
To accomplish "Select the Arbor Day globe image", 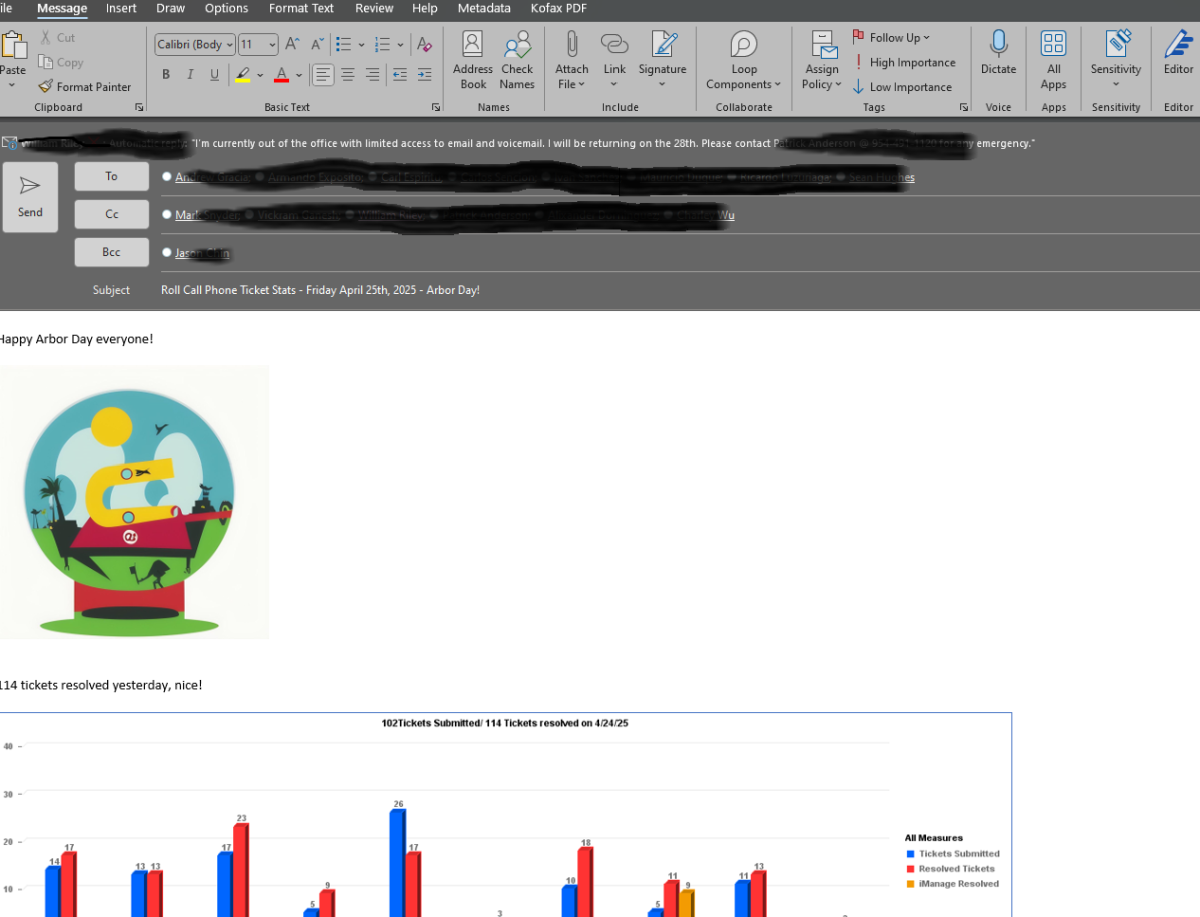I will click(134, 502).
